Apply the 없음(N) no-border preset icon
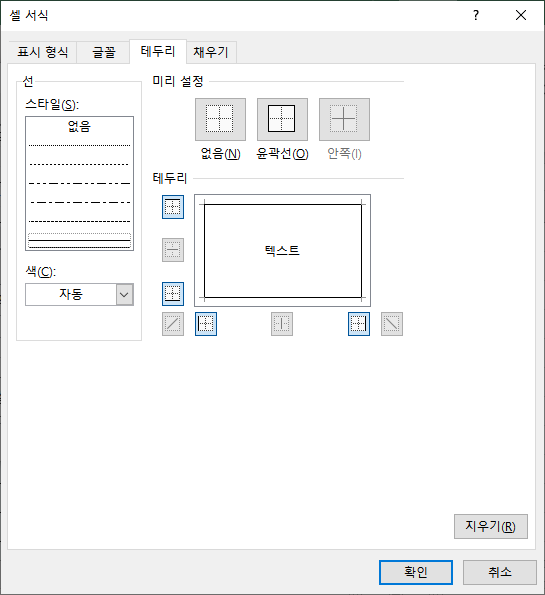Image resolution: width=545 pixels, height=595 pixels. click(x=220, y=120)
